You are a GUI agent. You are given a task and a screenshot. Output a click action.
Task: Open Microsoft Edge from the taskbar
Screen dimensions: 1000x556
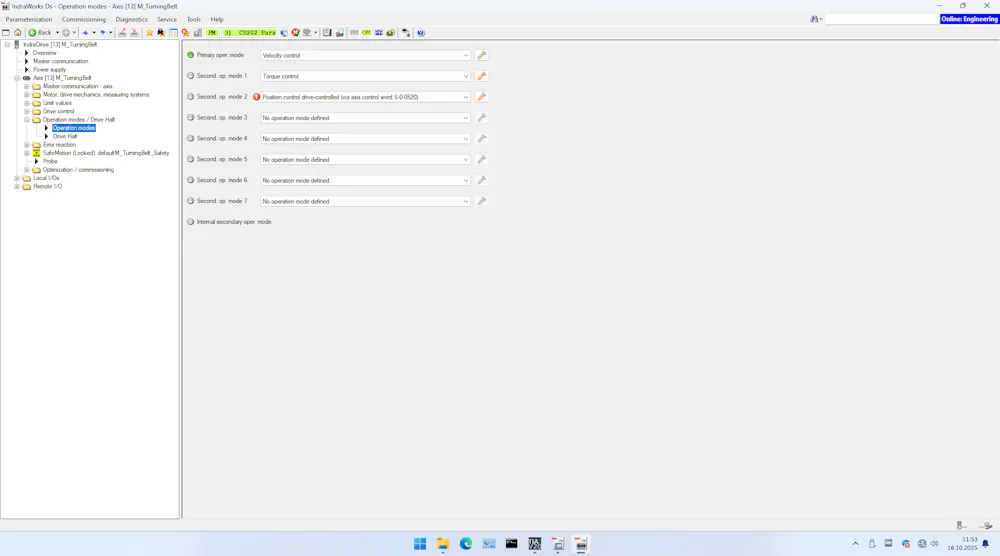(466, 544)
